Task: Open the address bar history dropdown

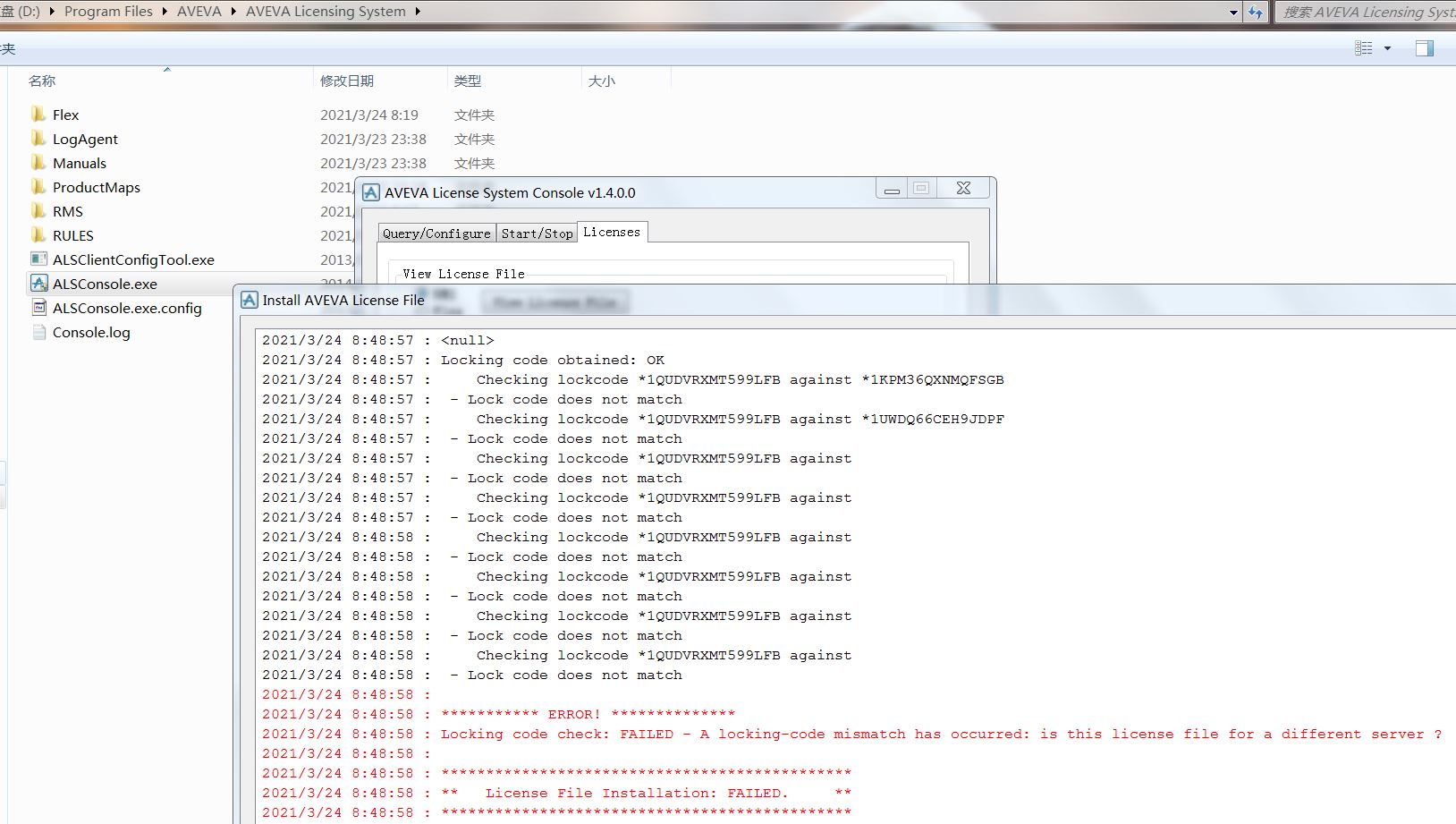Action: pos(1234,13)
